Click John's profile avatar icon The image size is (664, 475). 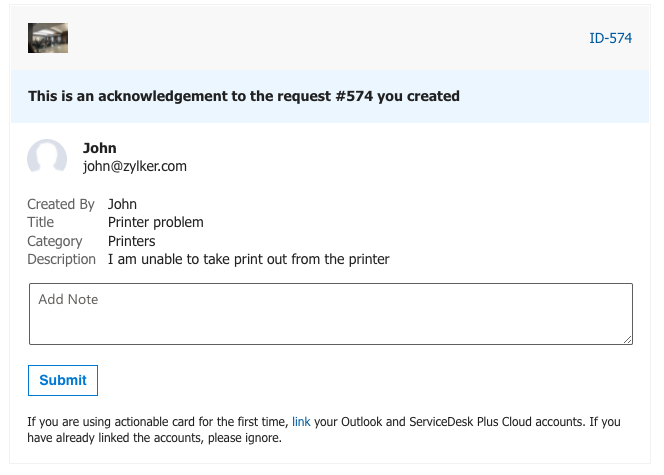(x=47, y=157)
